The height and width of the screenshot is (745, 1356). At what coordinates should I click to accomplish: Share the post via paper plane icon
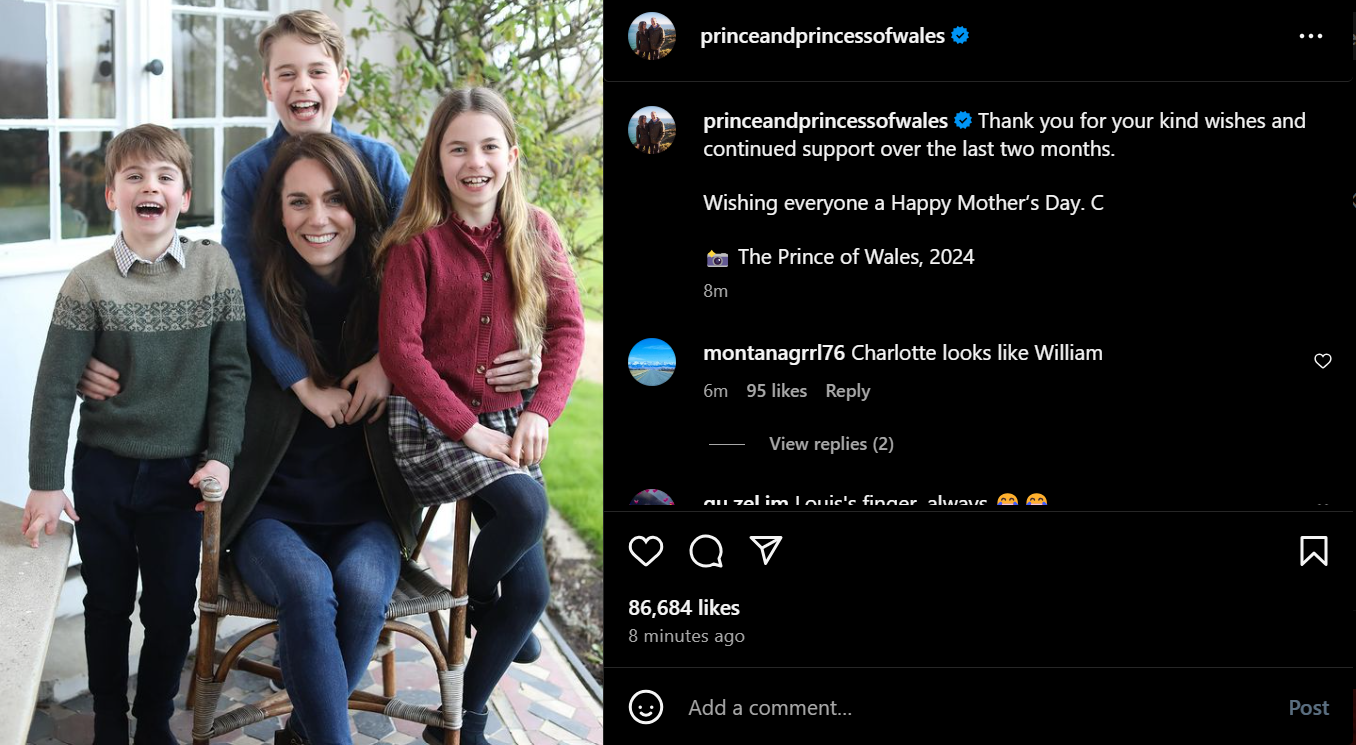click(766, 550)
